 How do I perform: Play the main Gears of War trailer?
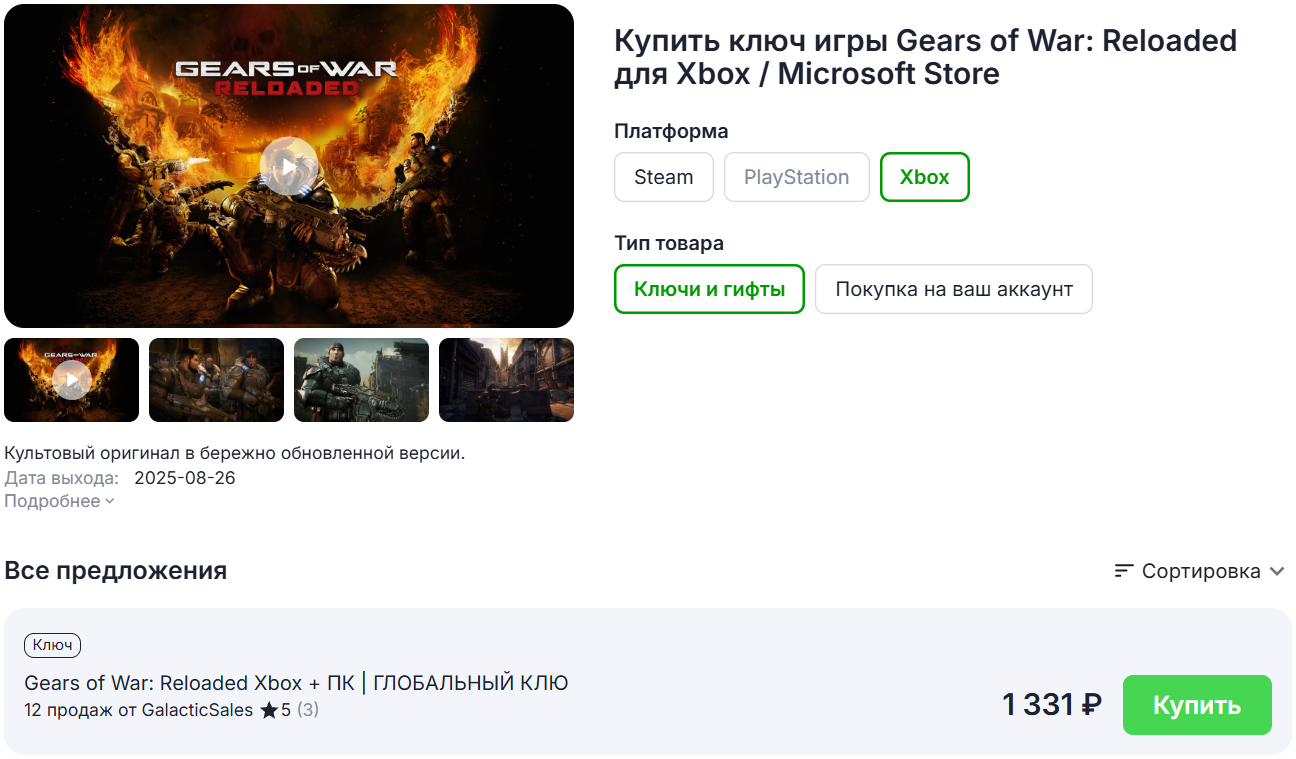point(289,166)
